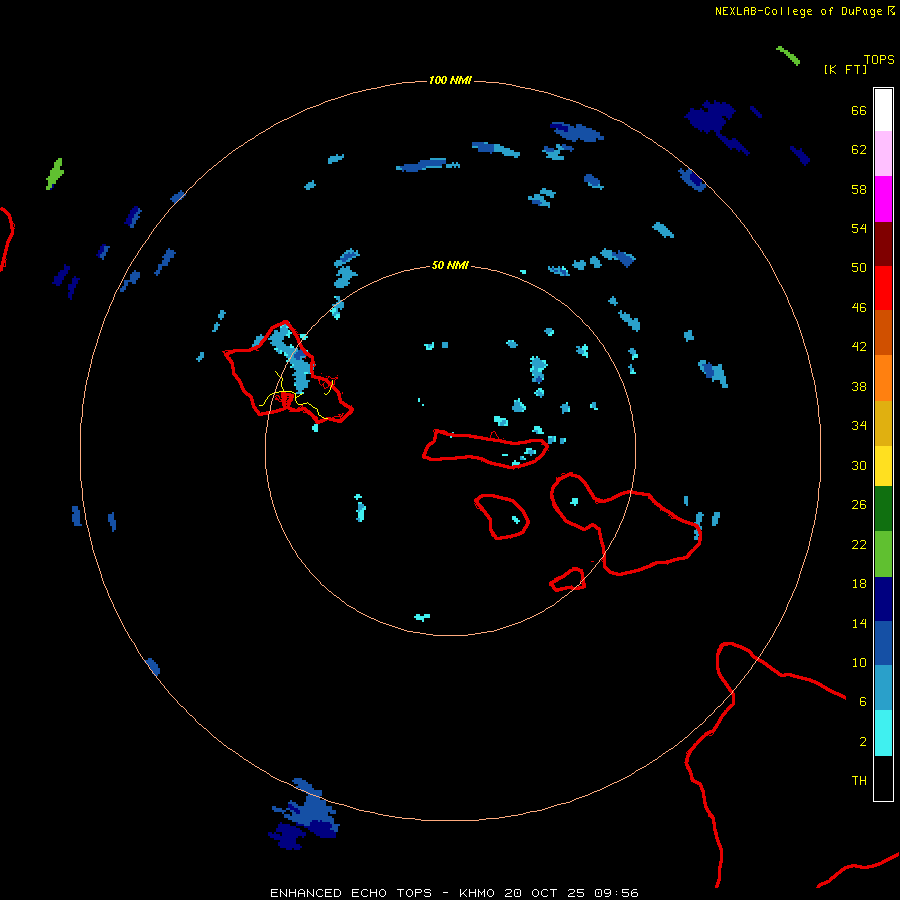Click the 46 legend value

coord(859,308)
